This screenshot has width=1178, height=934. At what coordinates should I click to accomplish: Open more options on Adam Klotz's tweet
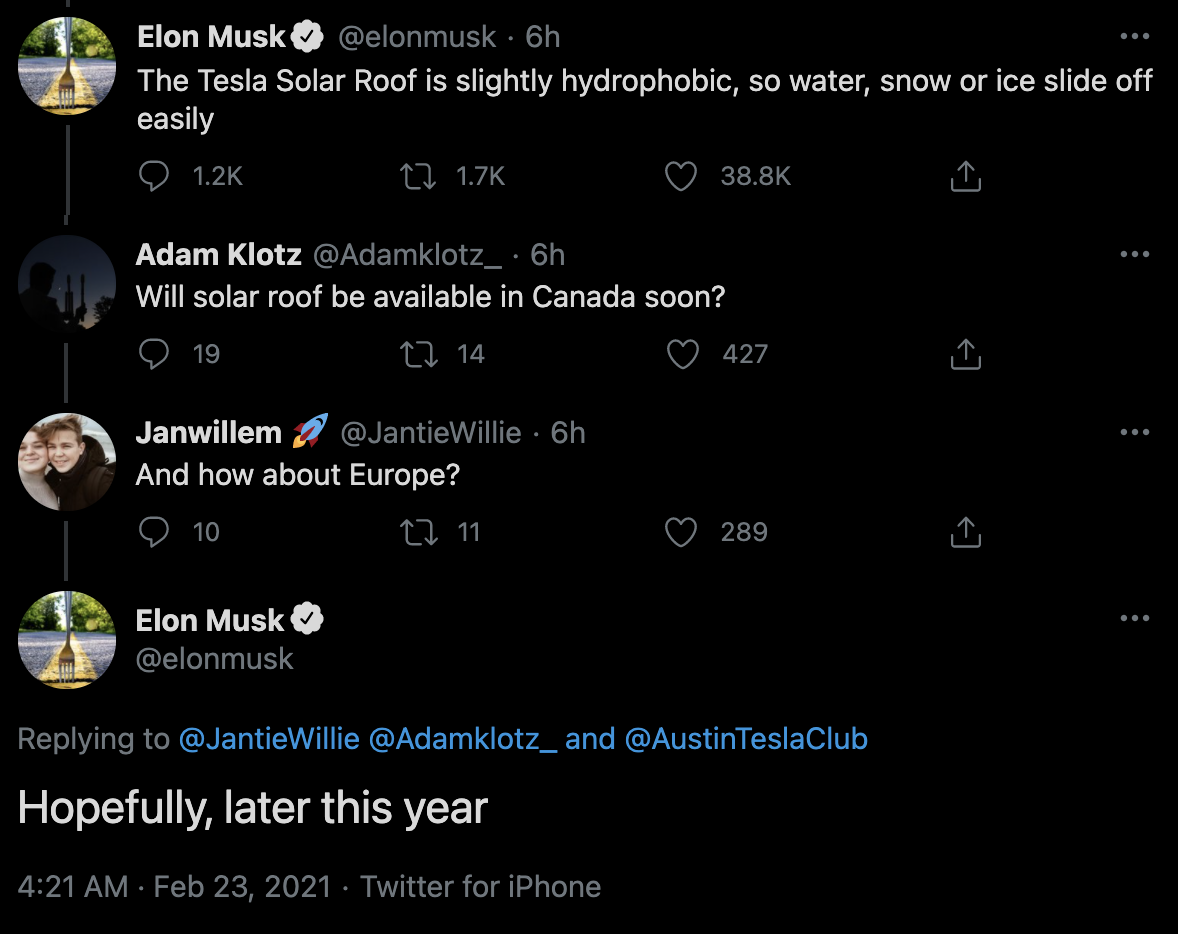[x=1134, y=254]
